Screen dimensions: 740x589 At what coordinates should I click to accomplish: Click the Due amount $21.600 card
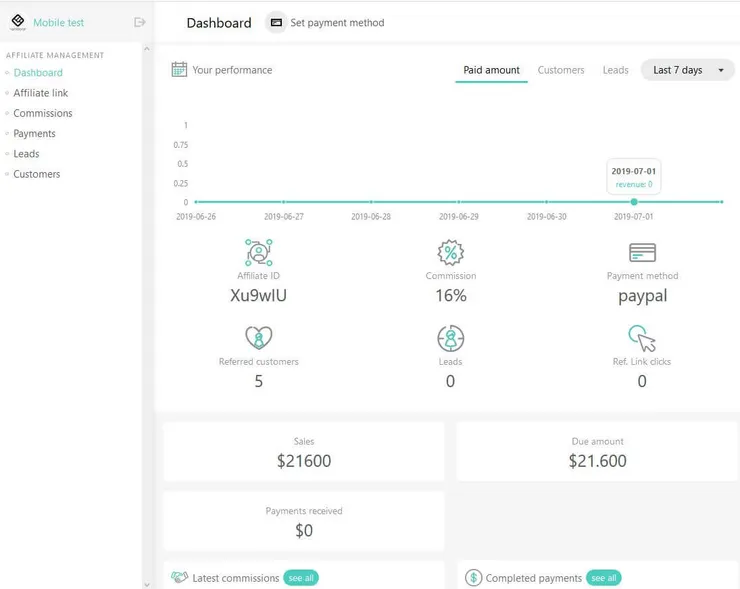coord(597,452)
